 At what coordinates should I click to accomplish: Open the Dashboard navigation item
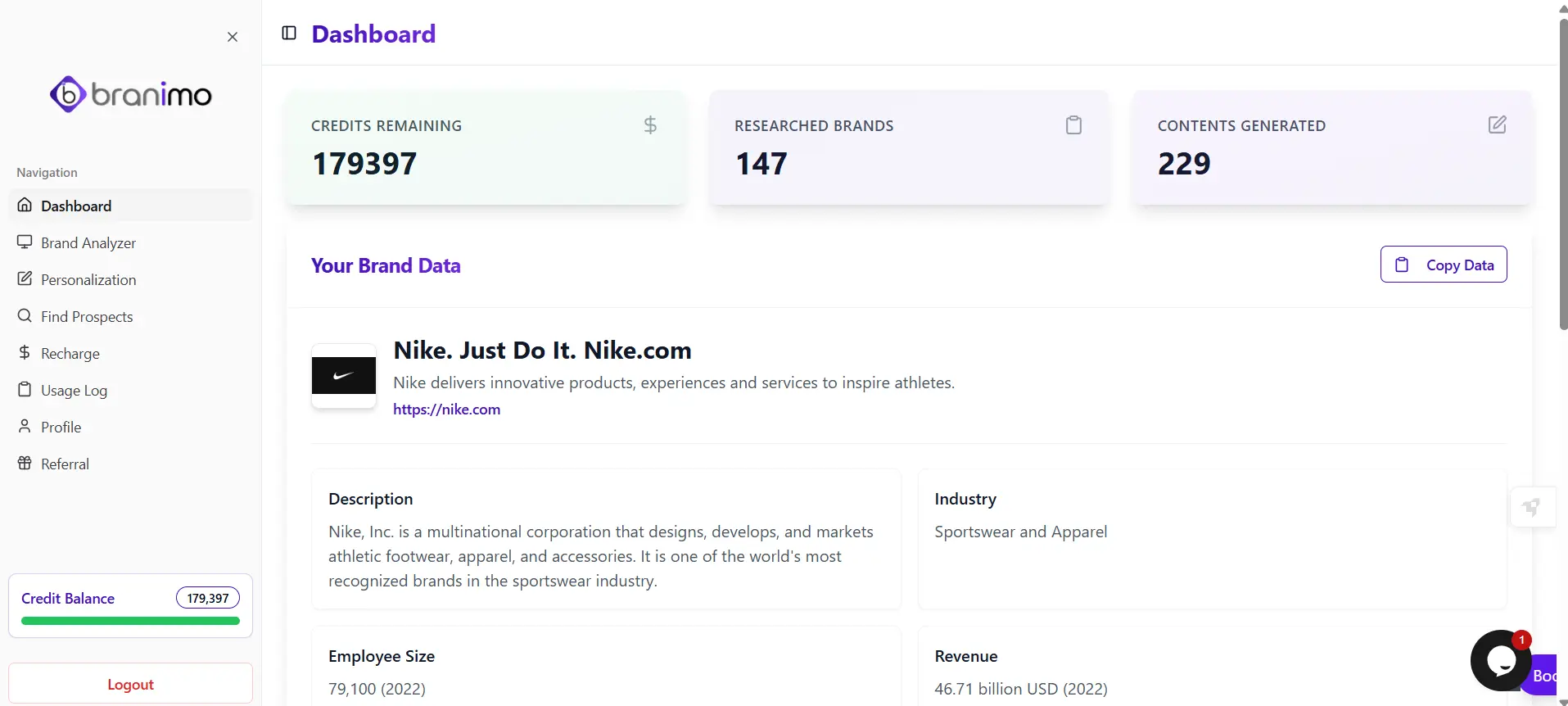[131, 206]
